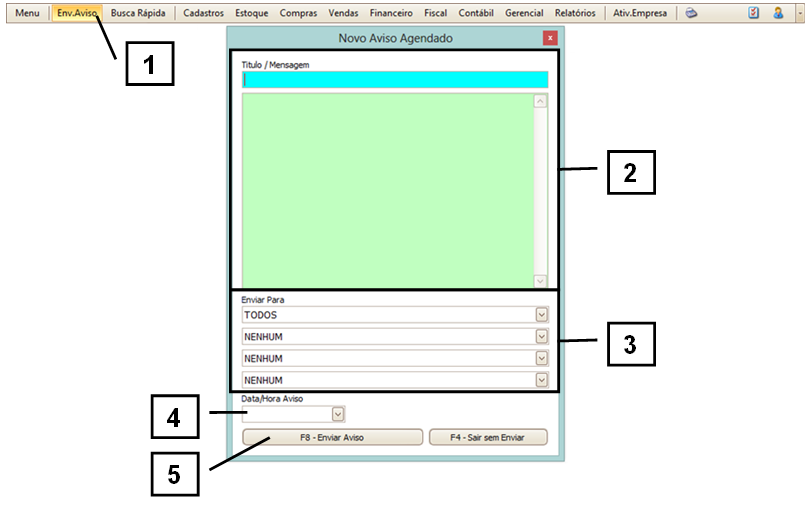The image size is (809, 505).
Task: Click the cyan title input field
Action: 395,80
